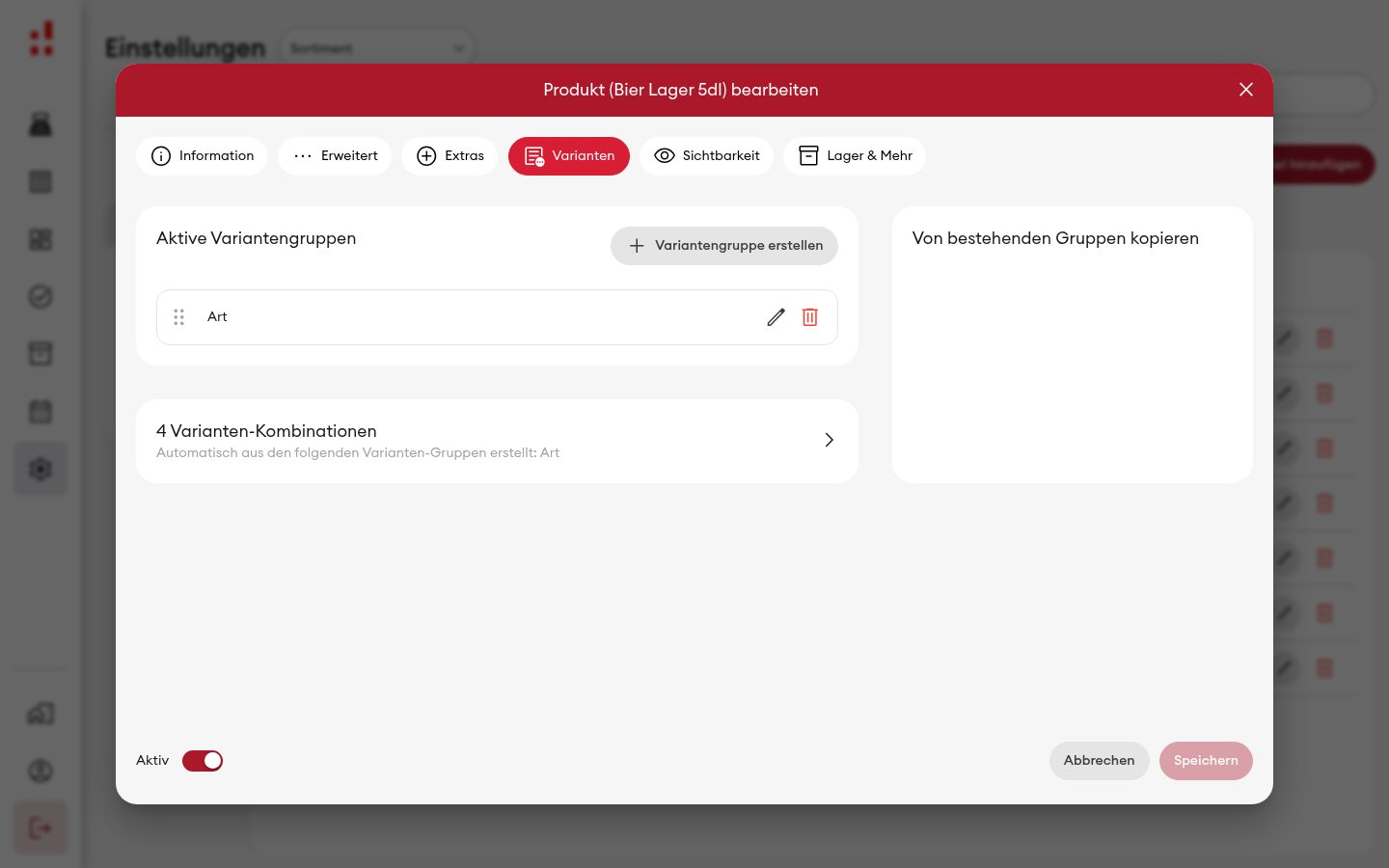1389x868 pixels.
Task: Close the Produkt bearbeiten dialog
Action: click(x=1246, y=90)
